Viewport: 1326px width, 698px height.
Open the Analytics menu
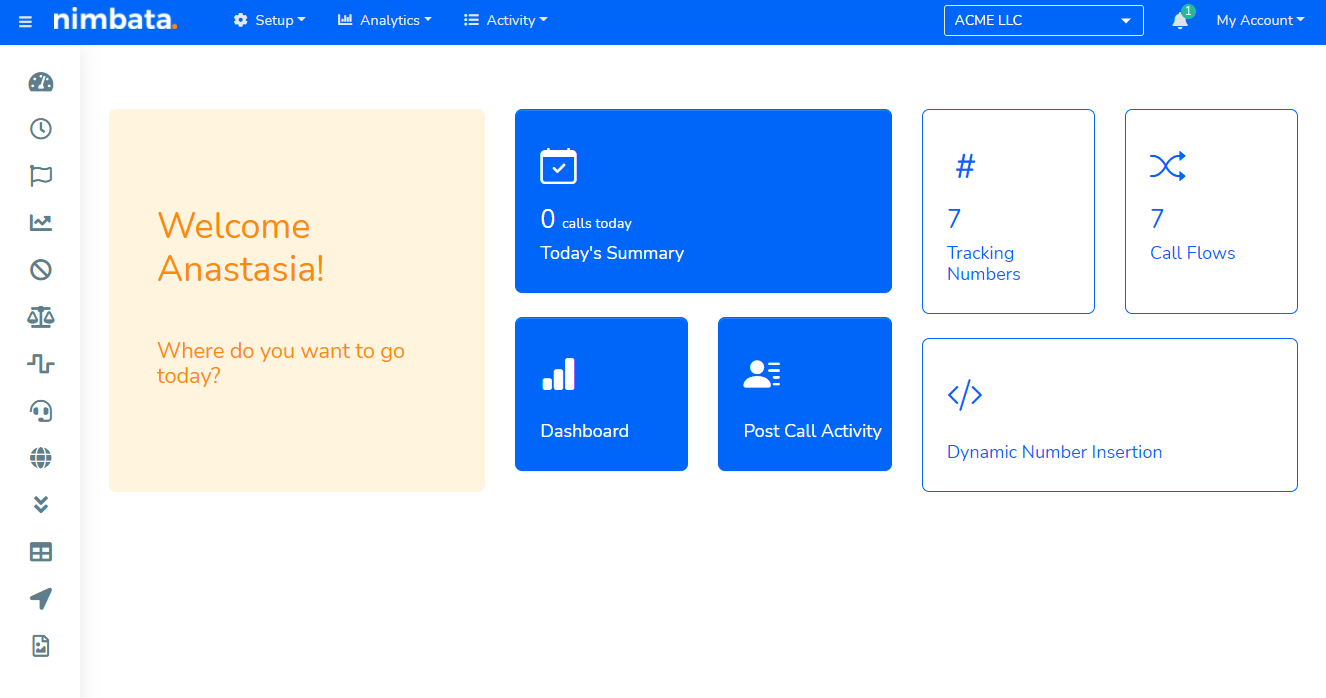(385, 20)
